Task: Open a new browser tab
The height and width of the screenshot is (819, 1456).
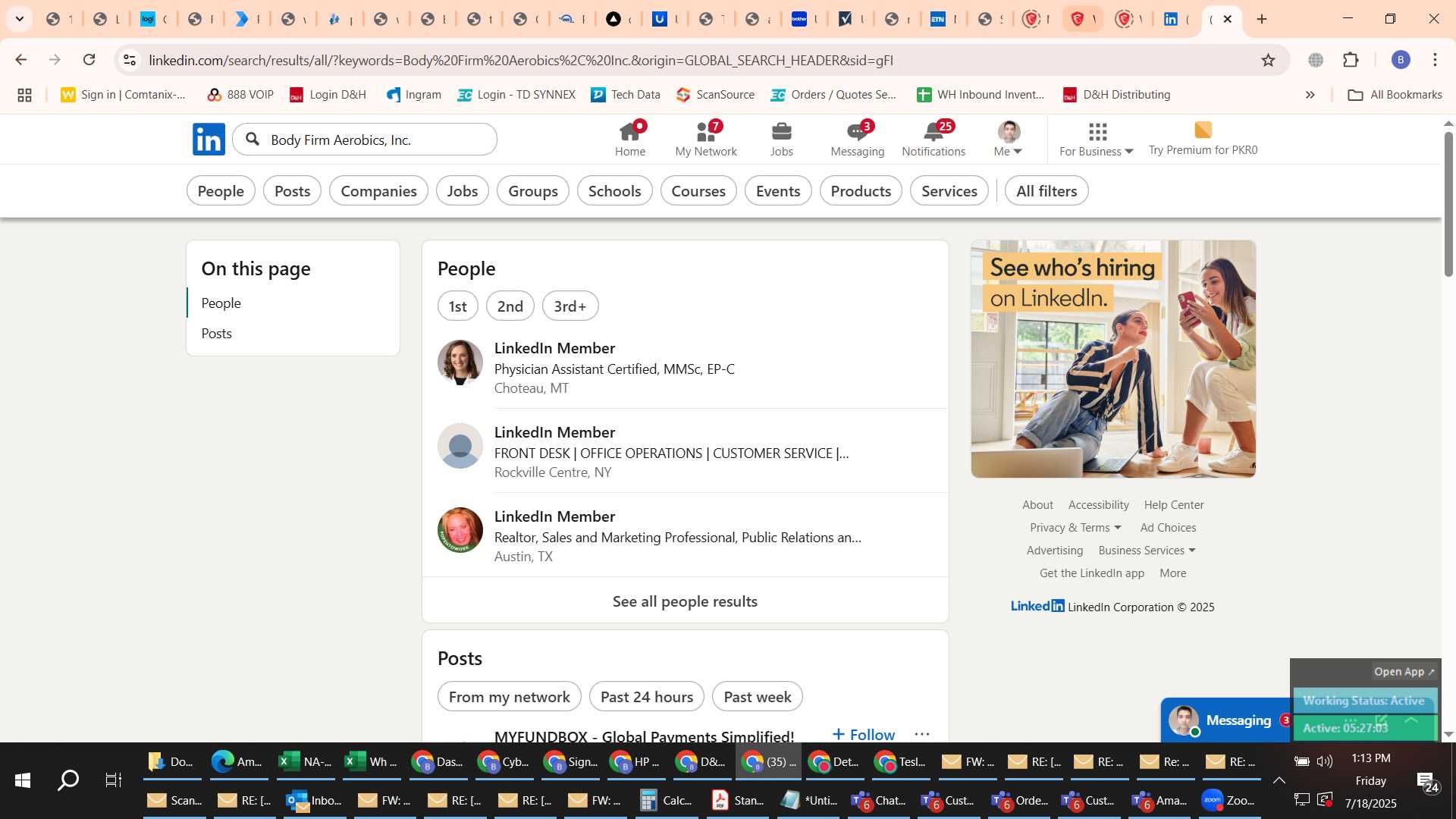Action: [x=1262, y=19]
